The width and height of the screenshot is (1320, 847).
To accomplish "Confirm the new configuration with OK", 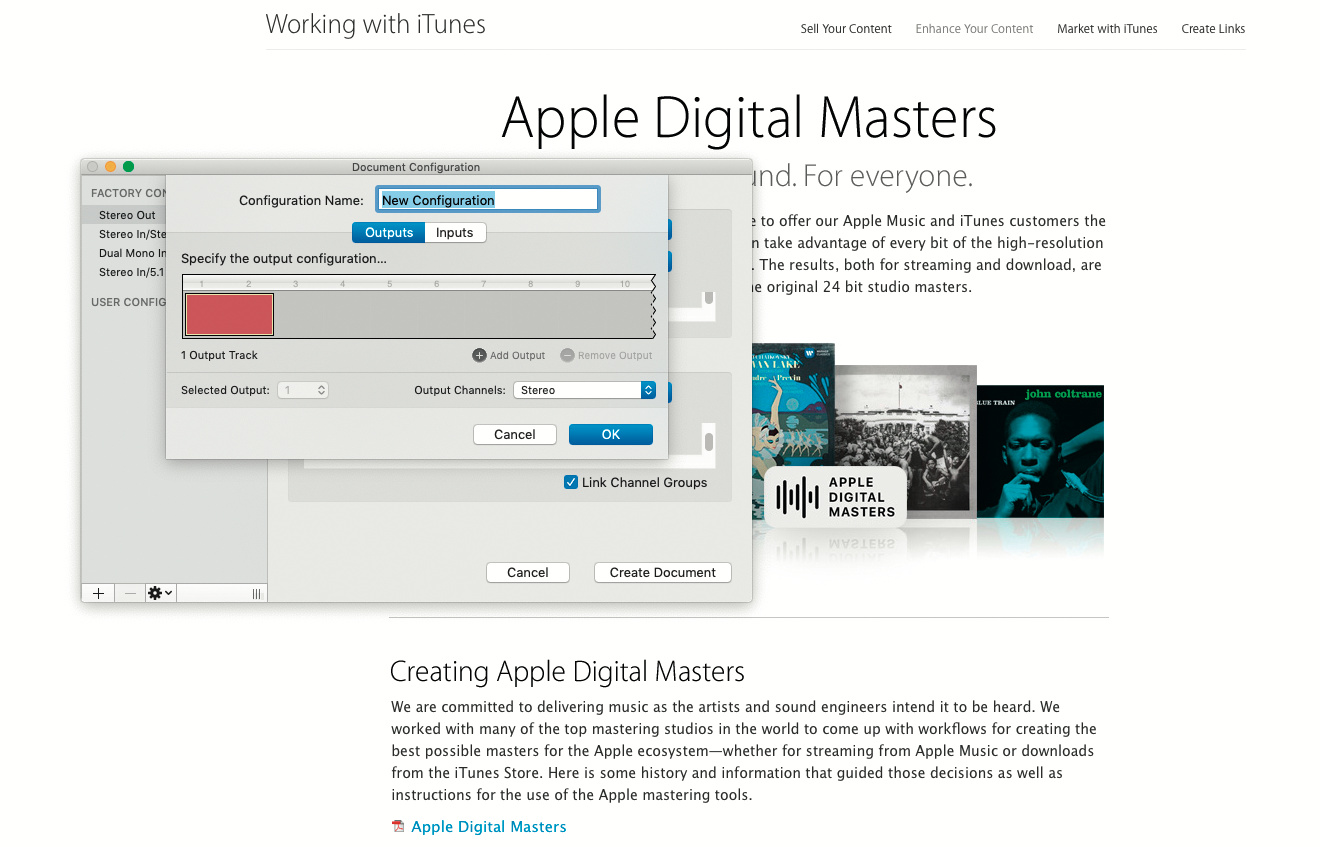I will click(x=611, y=434).
